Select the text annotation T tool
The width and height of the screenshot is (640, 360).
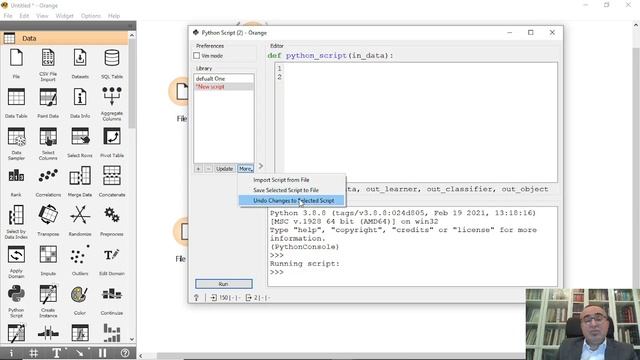click(x=57, y=353)
